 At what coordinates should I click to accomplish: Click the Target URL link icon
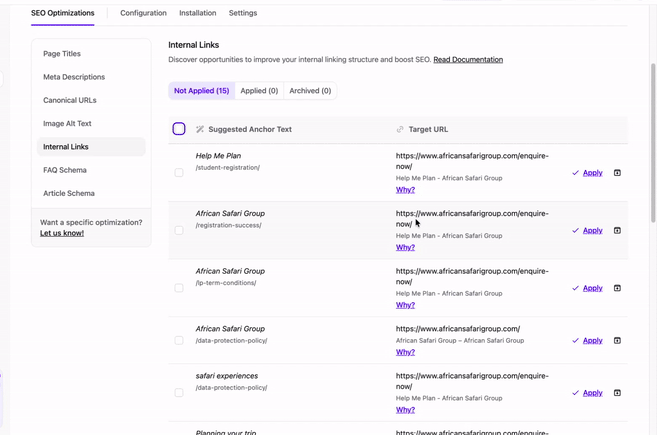tap(400, 129)
